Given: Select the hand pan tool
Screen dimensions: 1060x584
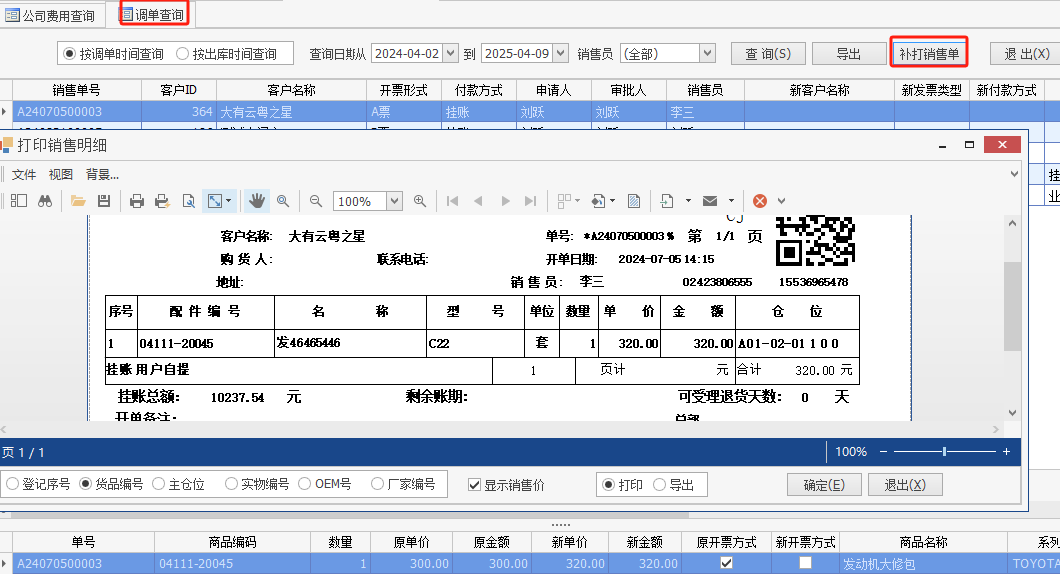Looking at the screenshot, I should (x=256, y=201).
